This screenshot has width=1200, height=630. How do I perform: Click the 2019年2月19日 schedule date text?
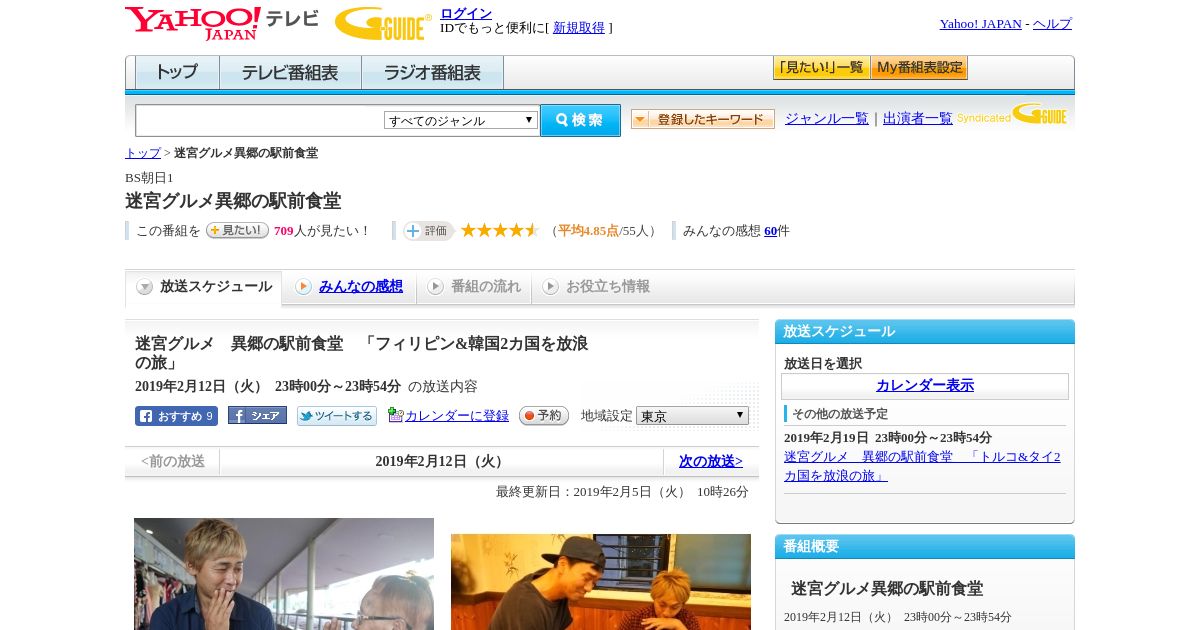pos(888,438)
